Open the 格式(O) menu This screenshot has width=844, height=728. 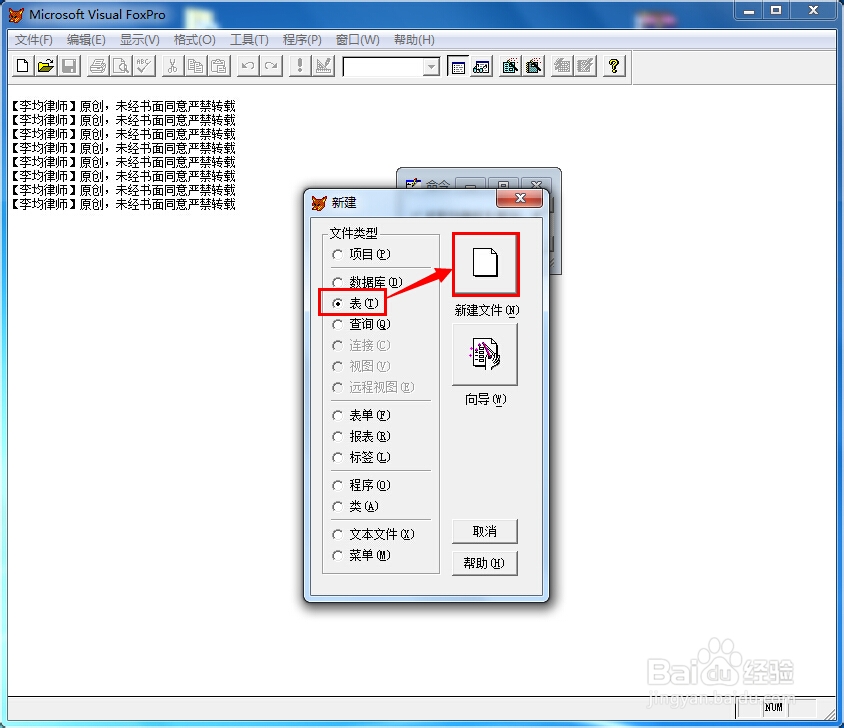point(194,40)
